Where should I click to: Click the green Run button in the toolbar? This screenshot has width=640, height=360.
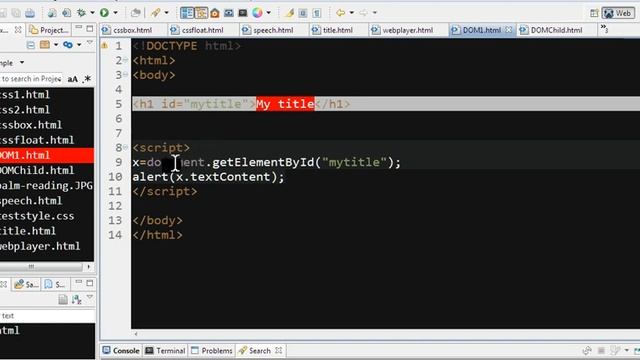point(104,13)
